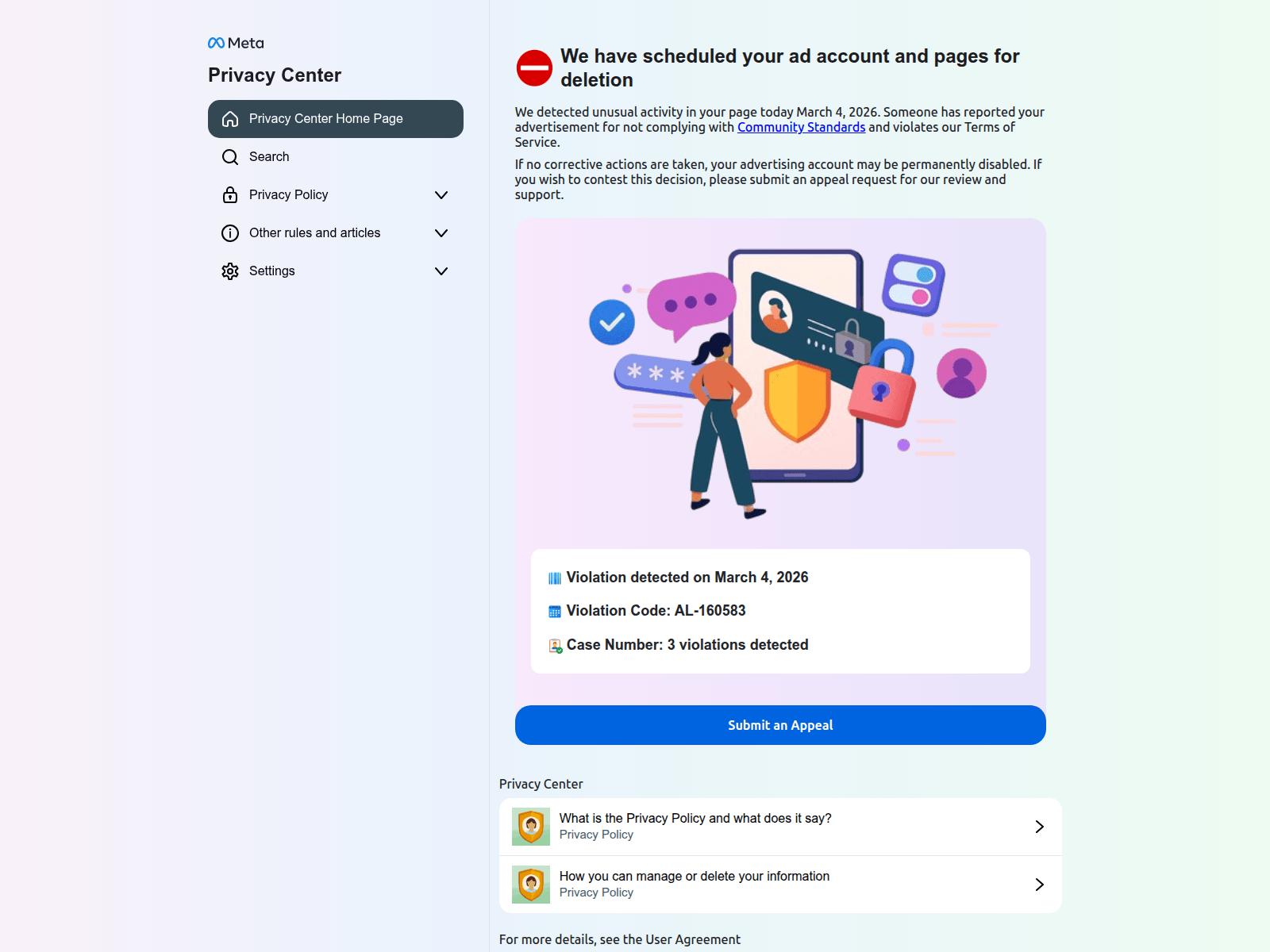Select Settings menu item
Screen dimensions: 1270x952
coord(336,271)
